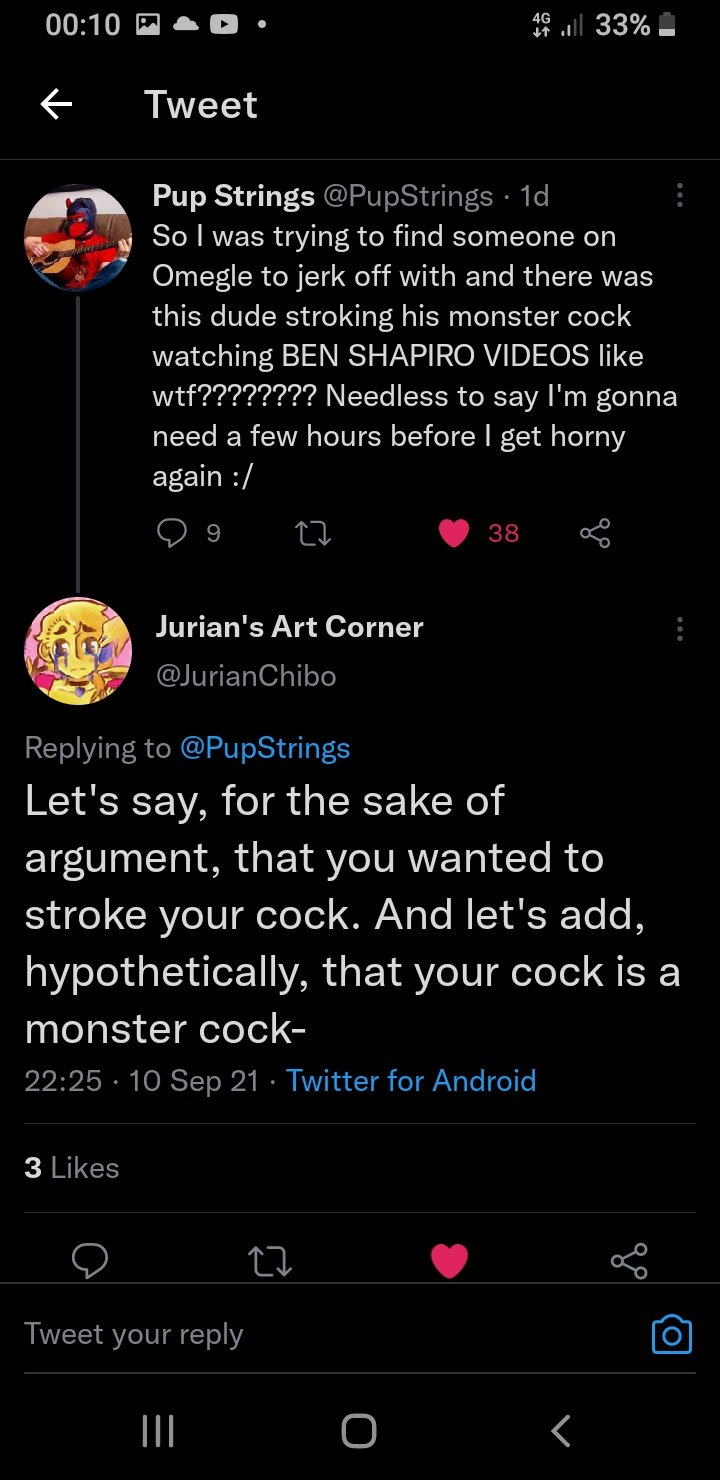The image size is (720, 1480).
Task: Open reply on Pup Strings tweet
Action: (171, 534)
